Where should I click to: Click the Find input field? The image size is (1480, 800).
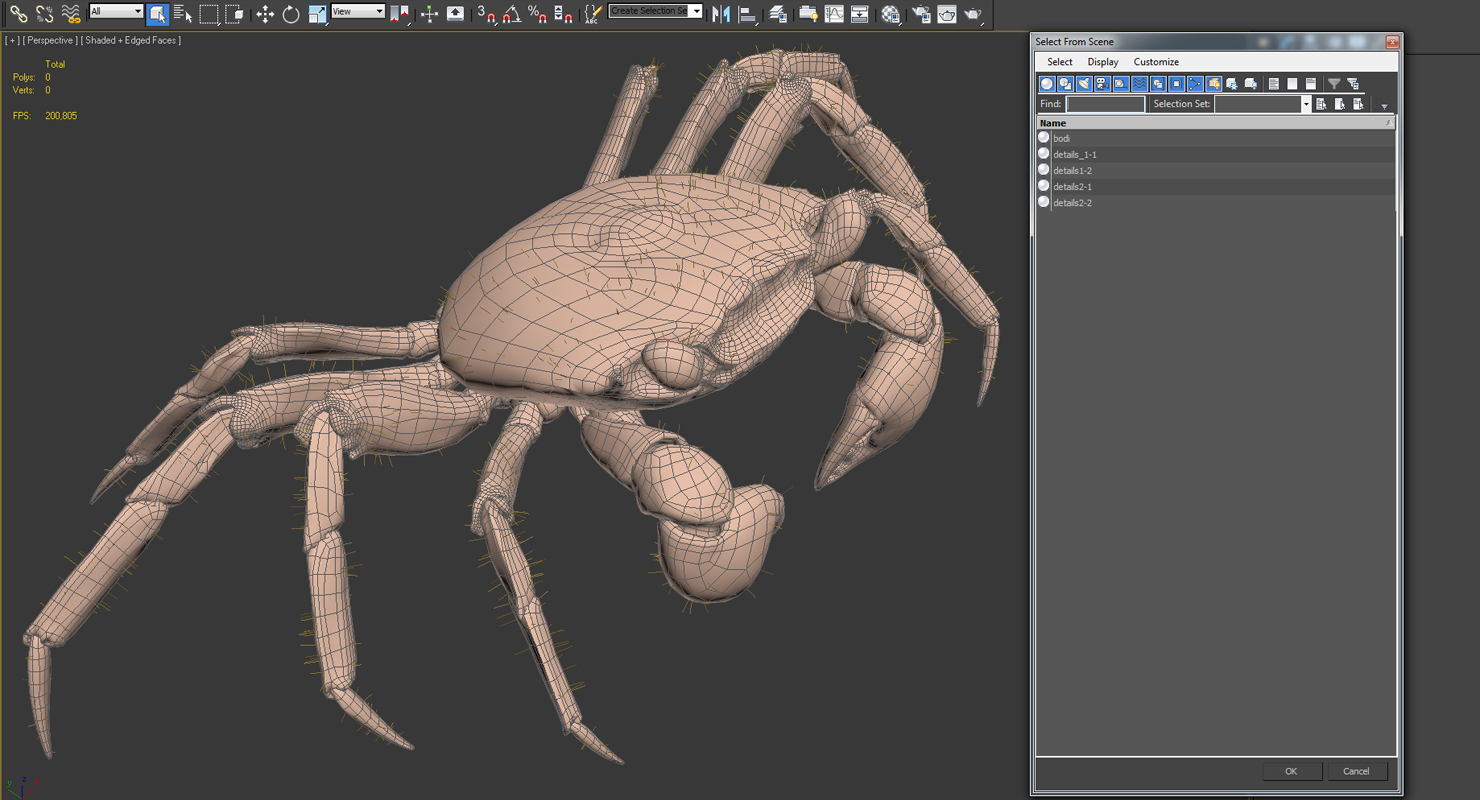[1105, 104]
